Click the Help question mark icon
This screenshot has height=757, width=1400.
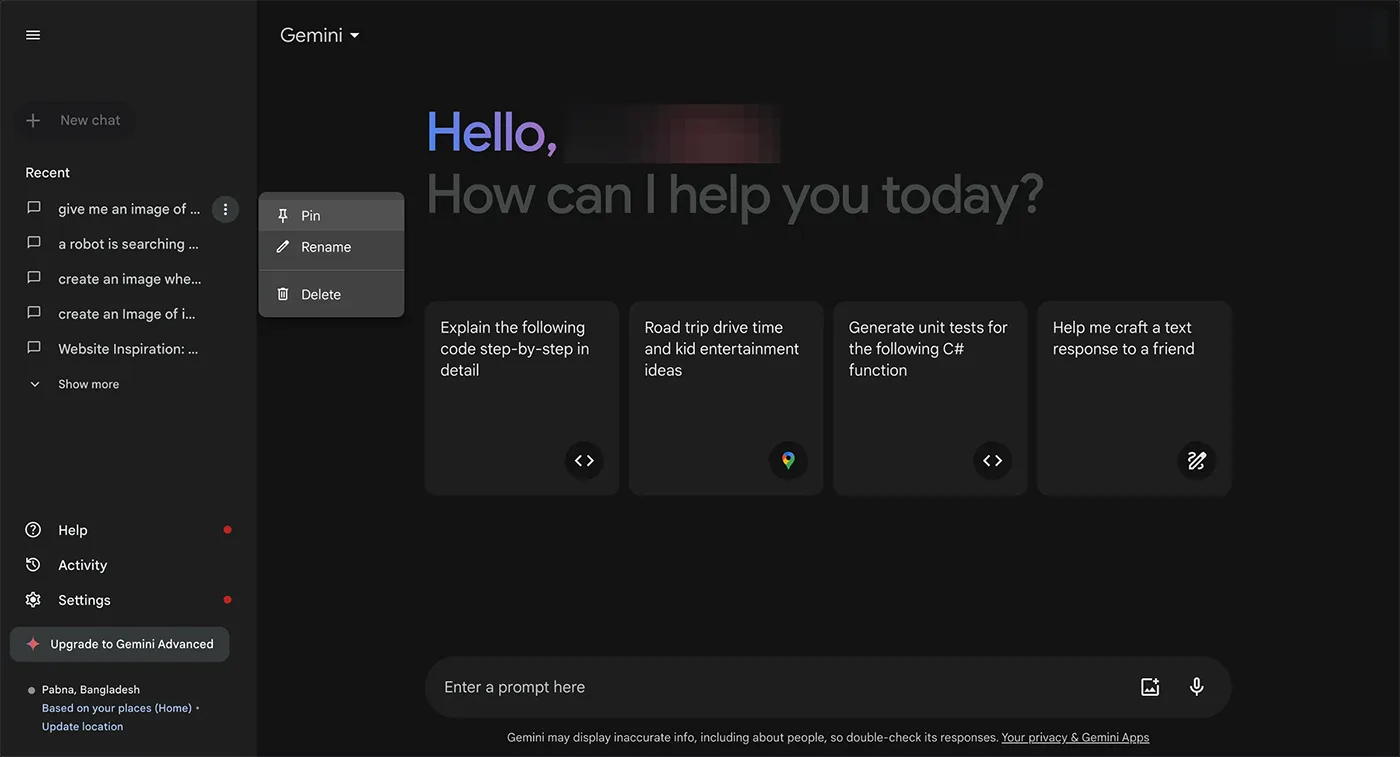33,530
